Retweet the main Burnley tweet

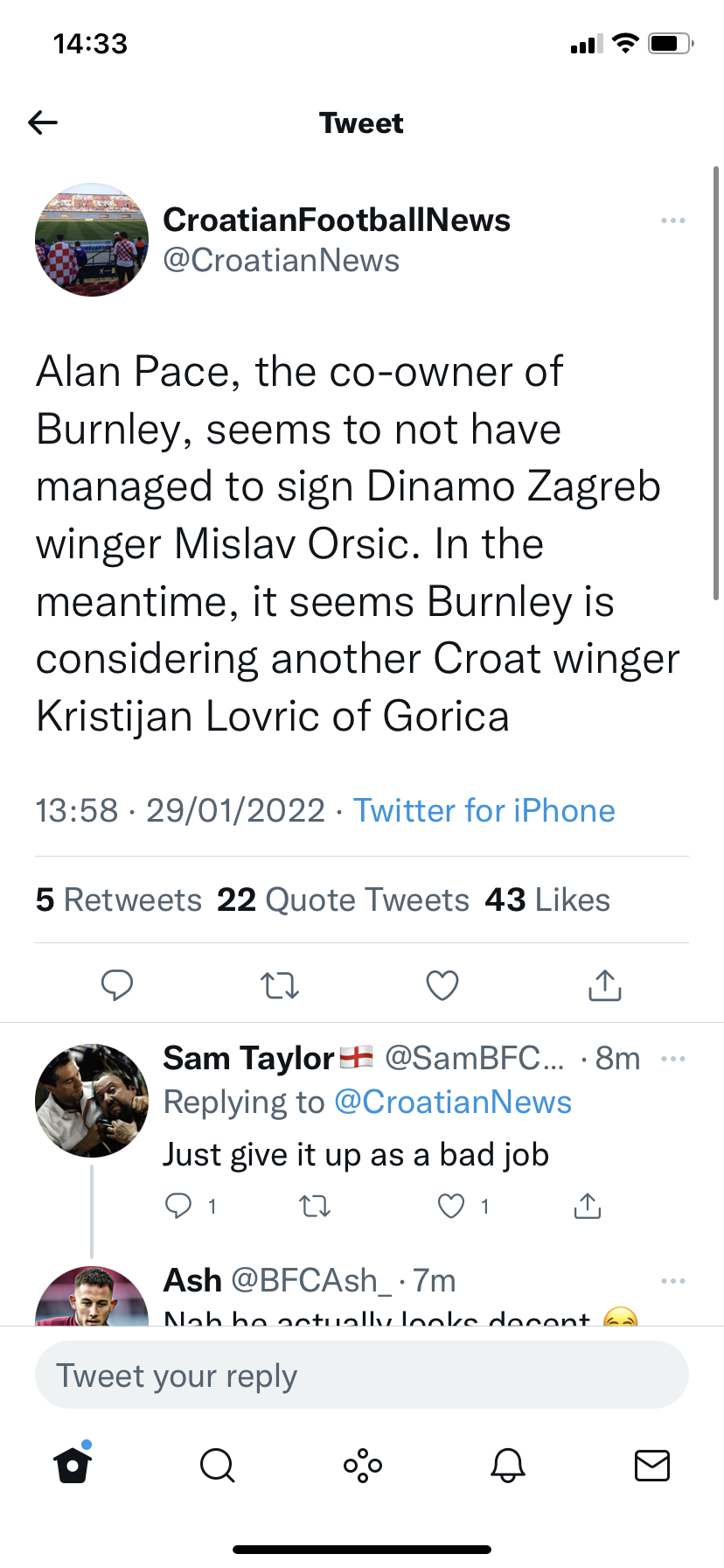pyautogui.click(x=280, y=986)
